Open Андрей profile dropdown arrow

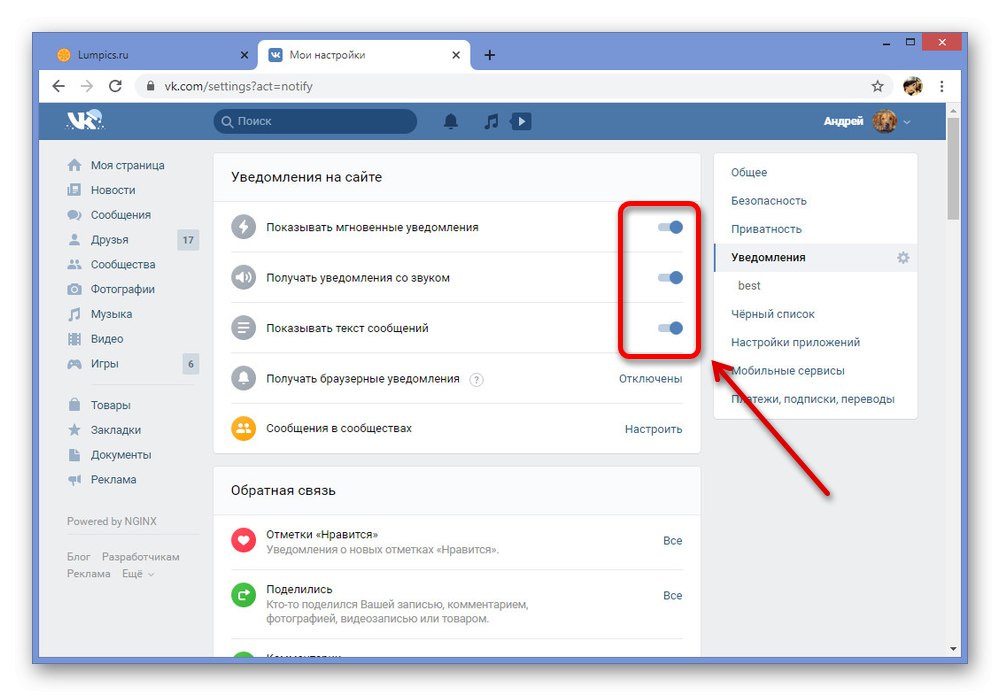click(907, 122)
